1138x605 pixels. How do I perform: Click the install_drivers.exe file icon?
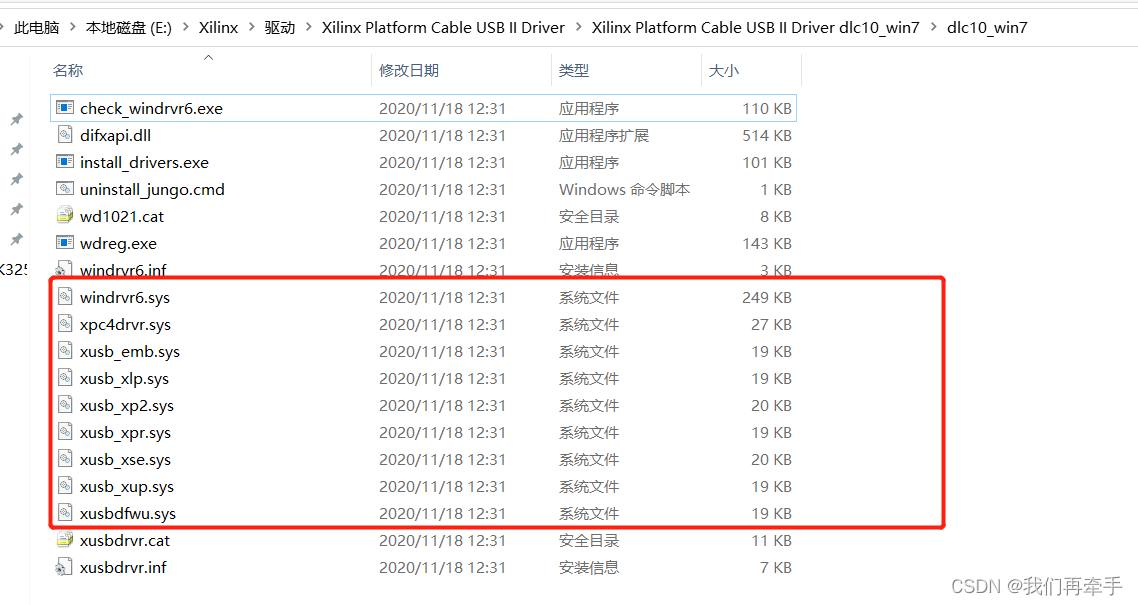point(65,162)
